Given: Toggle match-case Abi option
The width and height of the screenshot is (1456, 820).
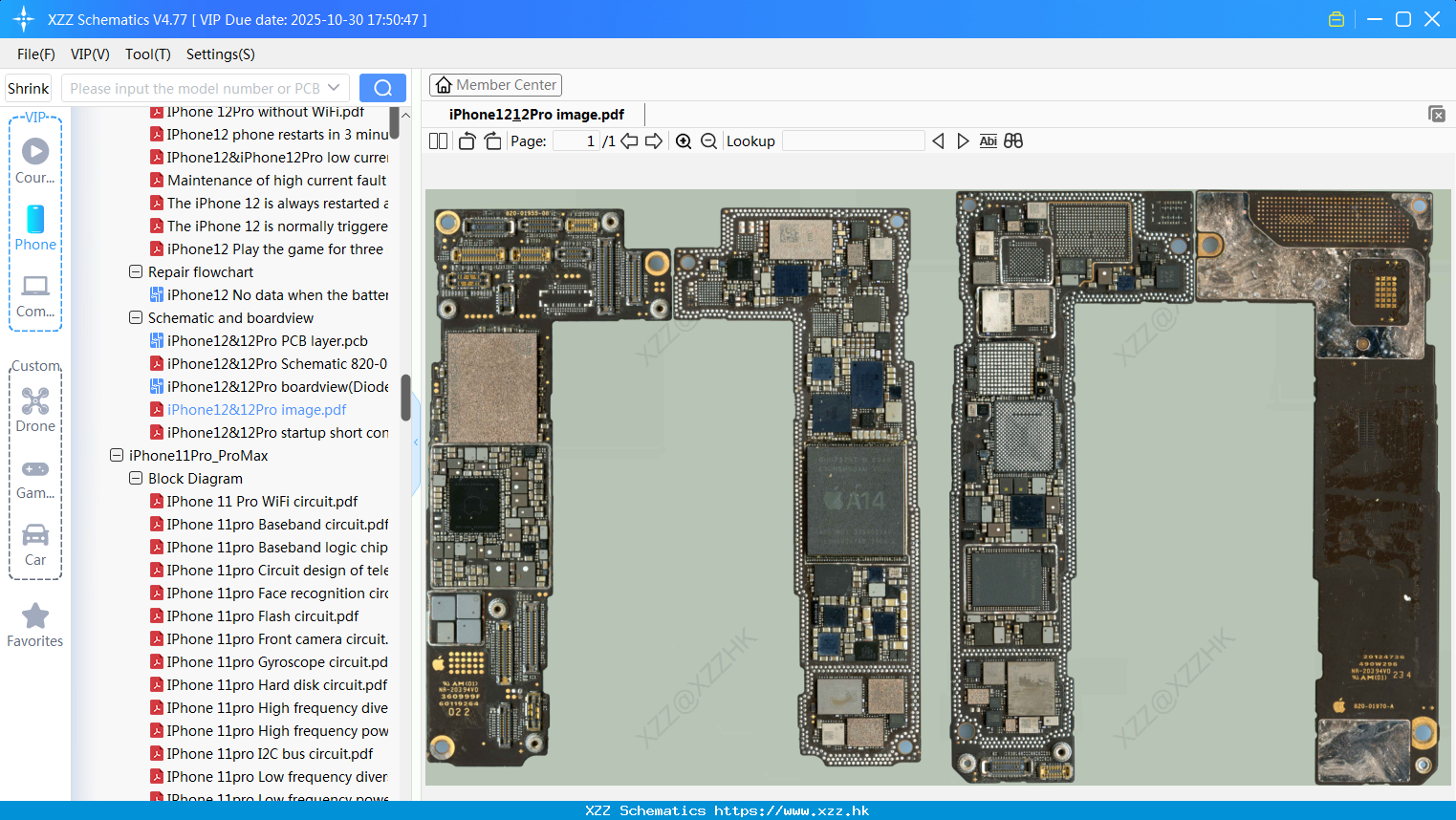Looking at the screenshot, I should [988, 141].
